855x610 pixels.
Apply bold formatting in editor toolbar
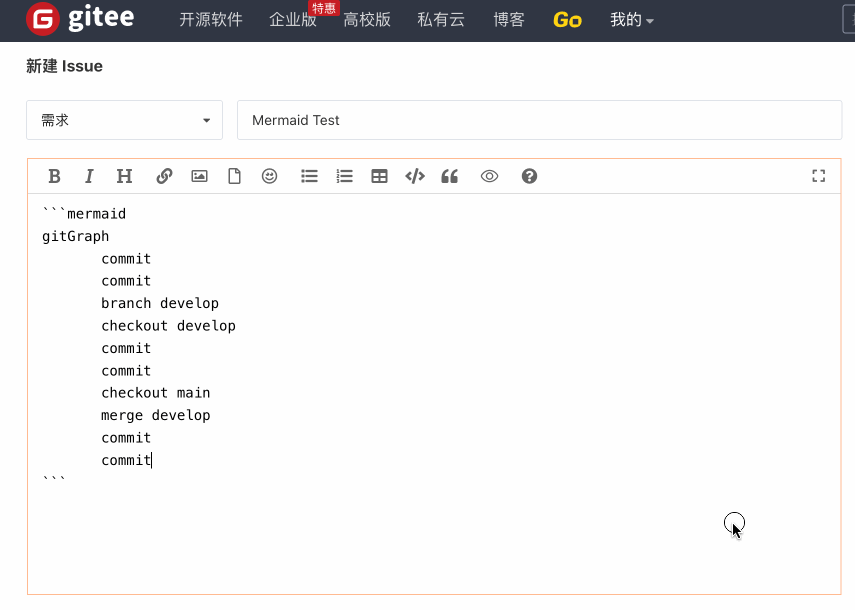click(54, 176)
